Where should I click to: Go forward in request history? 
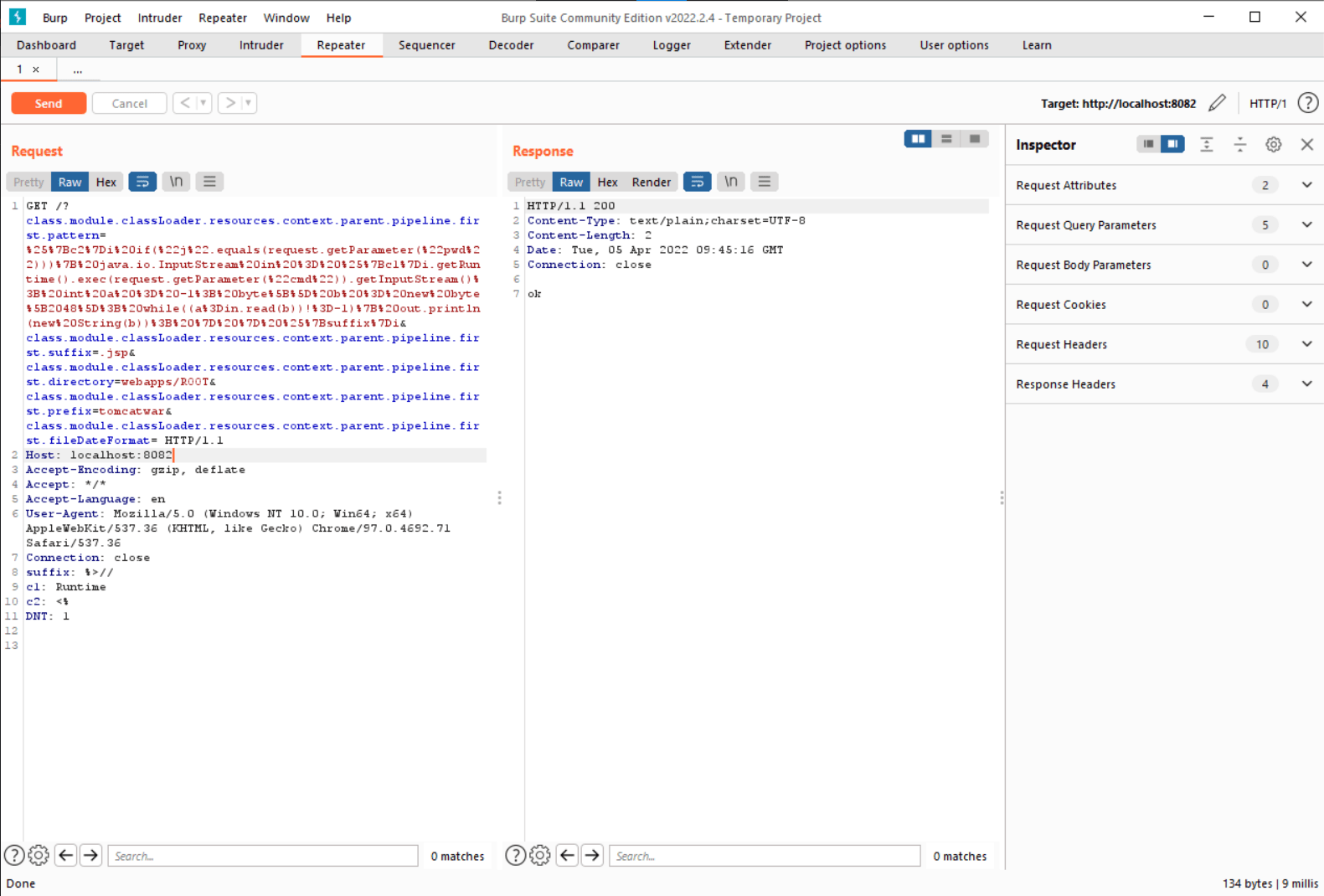click(230, 103)
